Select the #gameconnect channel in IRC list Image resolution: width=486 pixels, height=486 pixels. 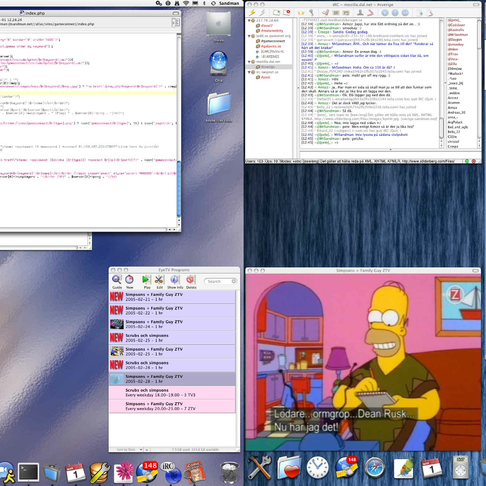273,41
